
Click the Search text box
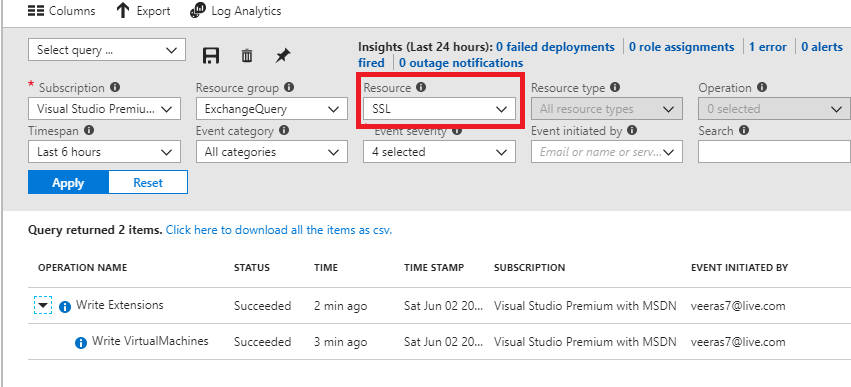point(774,152)
